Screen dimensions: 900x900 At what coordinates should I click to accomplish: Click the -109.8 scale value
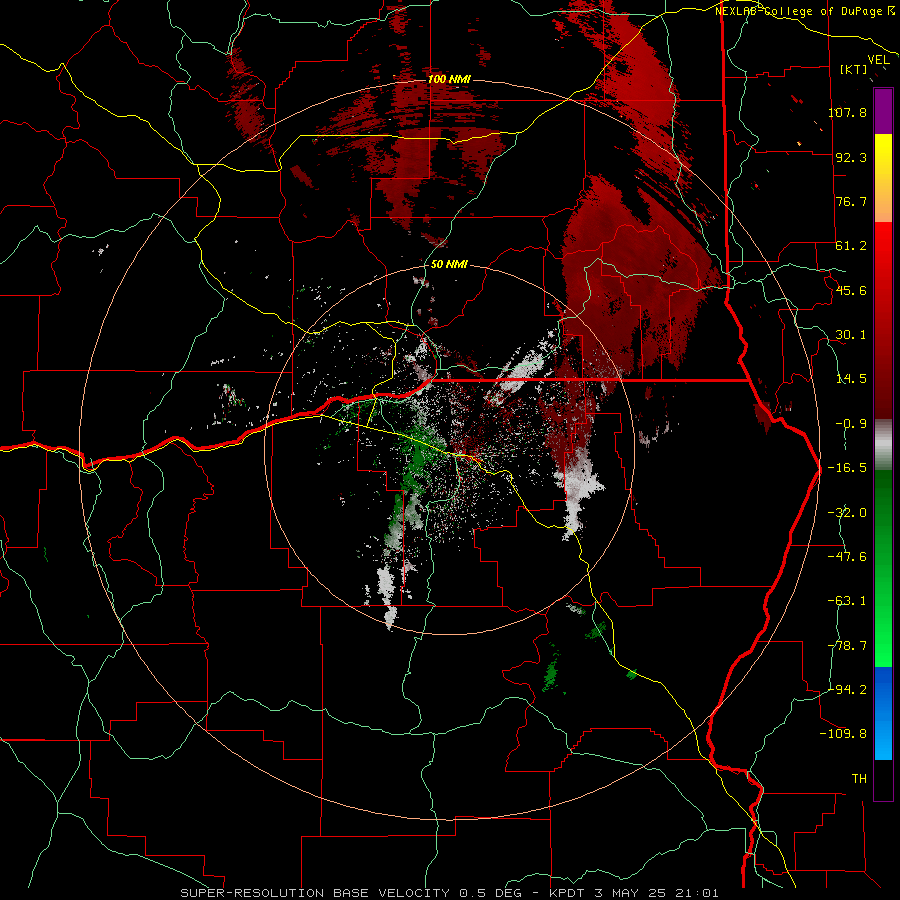[x=843, y=734]
